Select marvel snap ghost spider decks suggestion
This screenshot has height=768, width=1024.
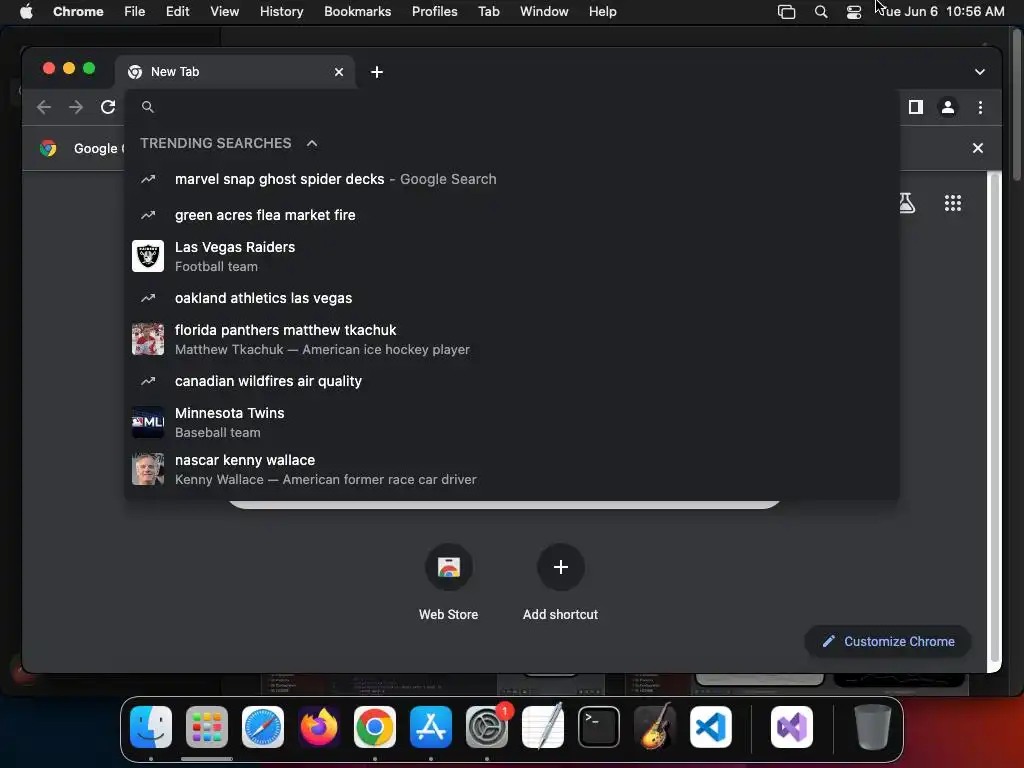512,179
